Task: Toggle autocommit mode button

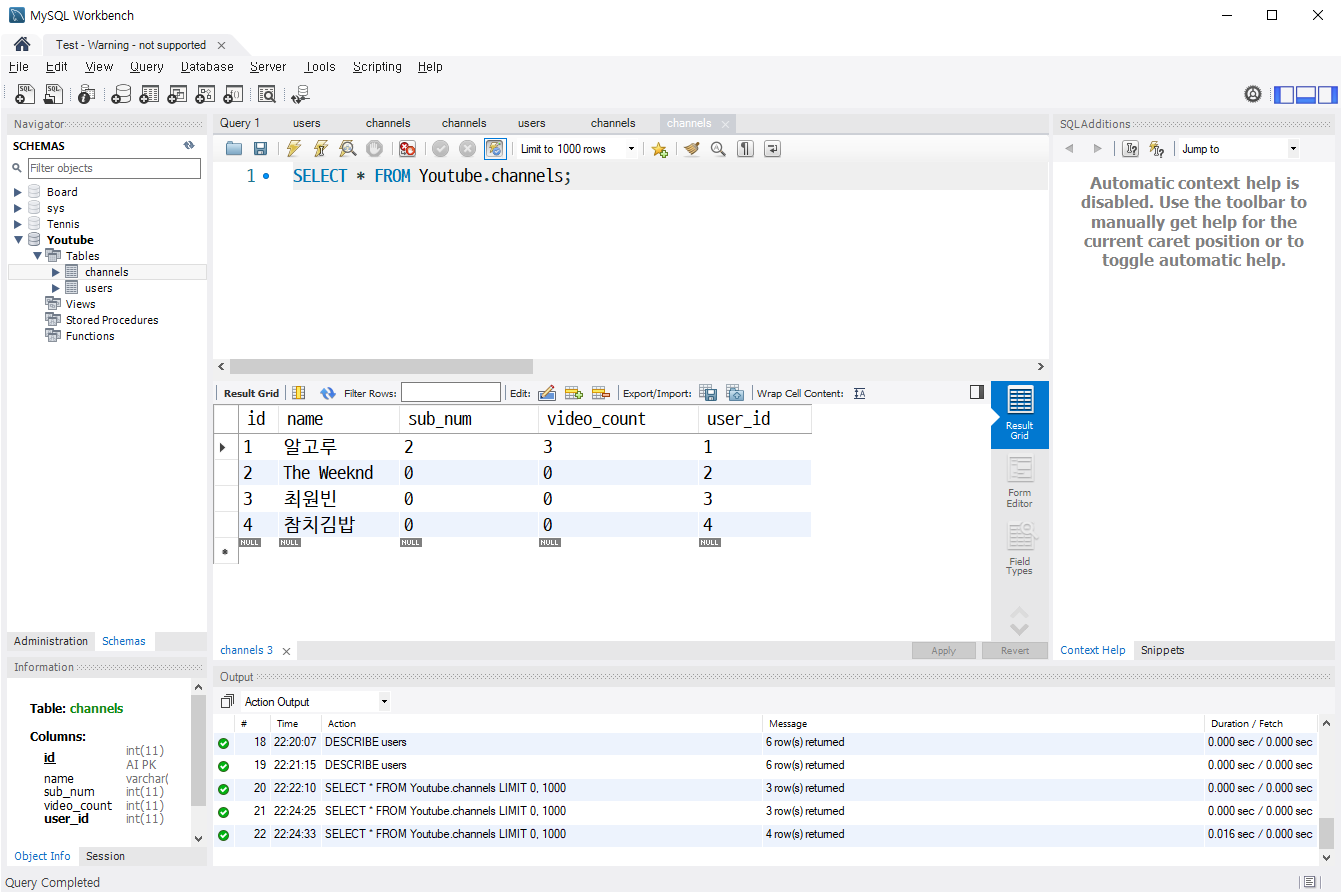Action: coord(495,149)
